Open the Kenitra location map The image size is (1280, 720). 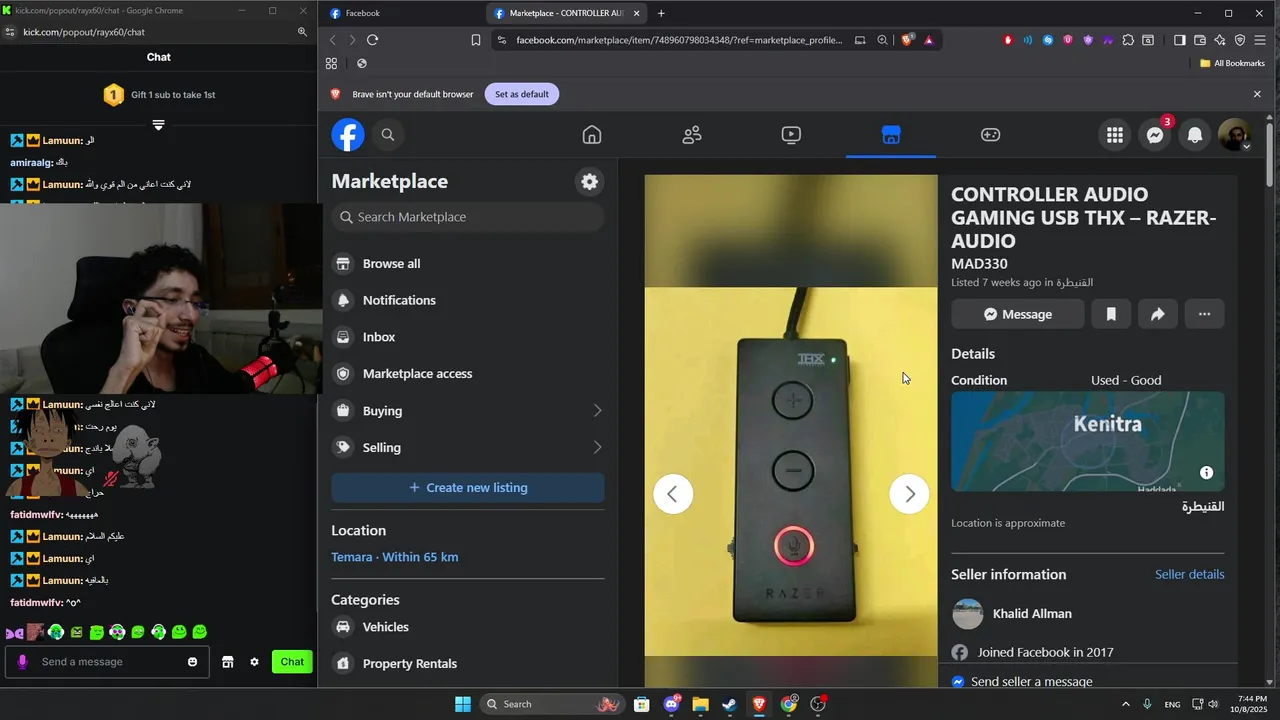click(x=1088, y=441)
